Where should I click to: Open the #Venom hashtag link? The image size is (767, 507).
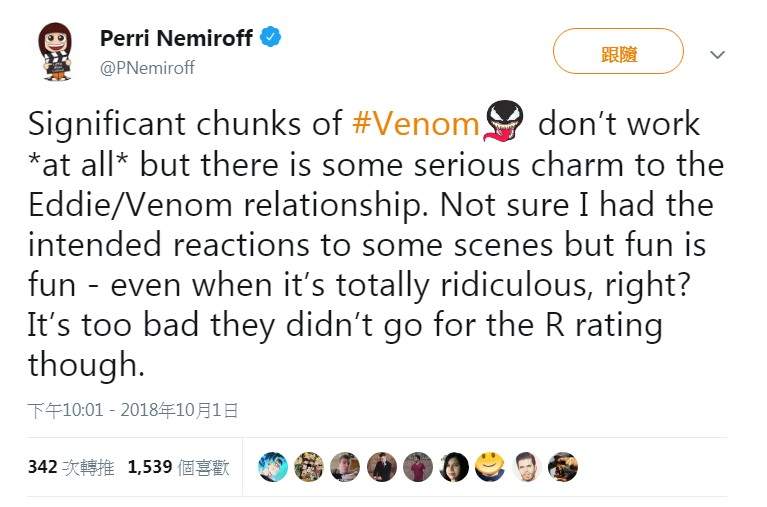[x=417, y=124]
